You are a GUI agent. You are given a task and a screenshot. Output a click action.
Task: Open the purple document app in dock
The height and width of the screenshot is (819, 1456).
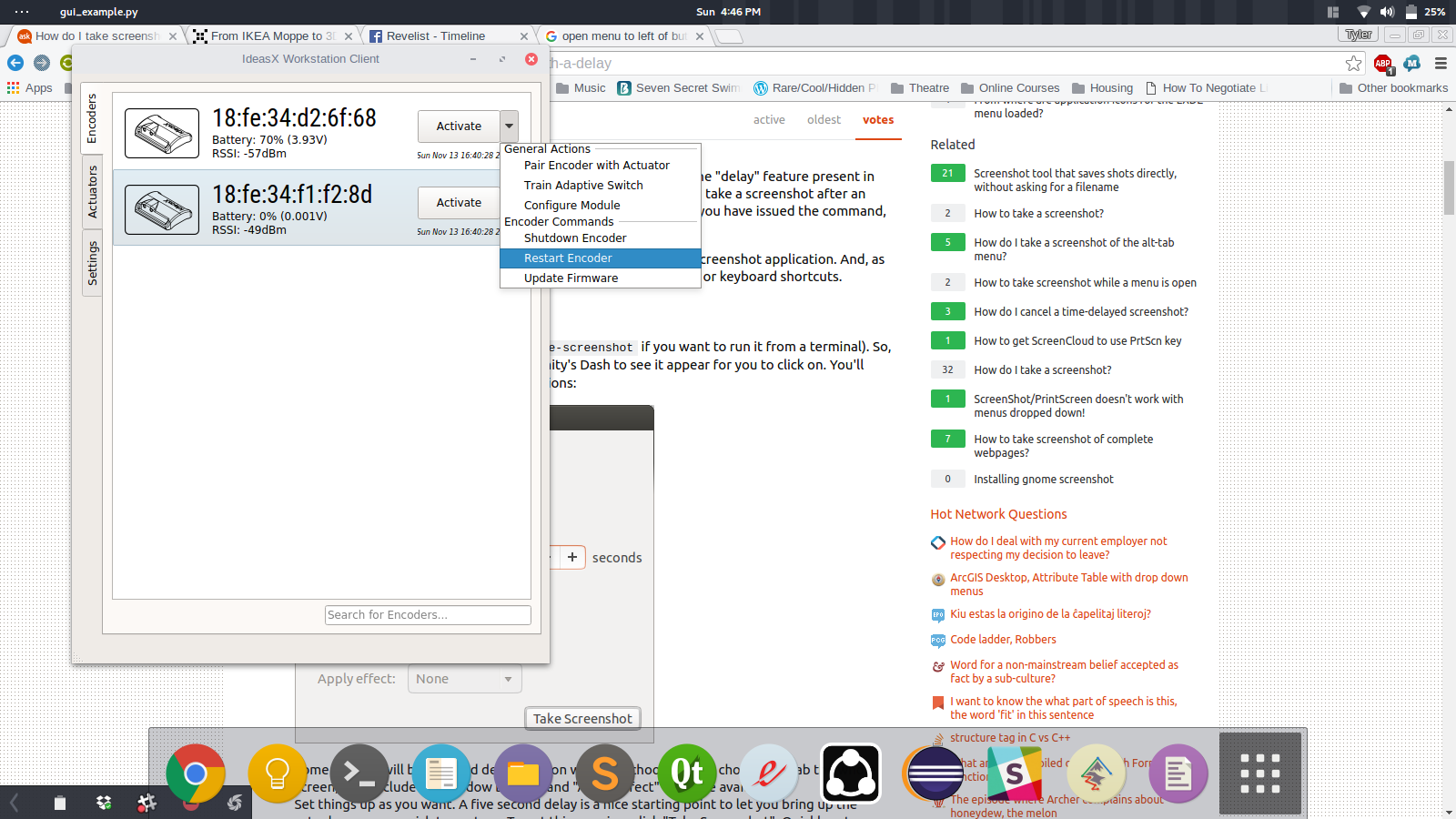1178,773
